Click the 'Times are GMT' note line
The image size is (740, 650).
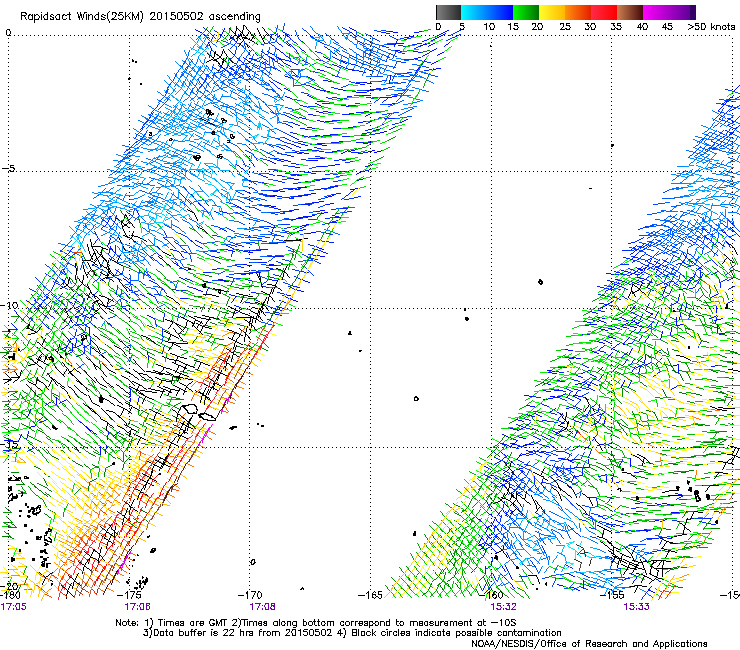click(315, 623)
